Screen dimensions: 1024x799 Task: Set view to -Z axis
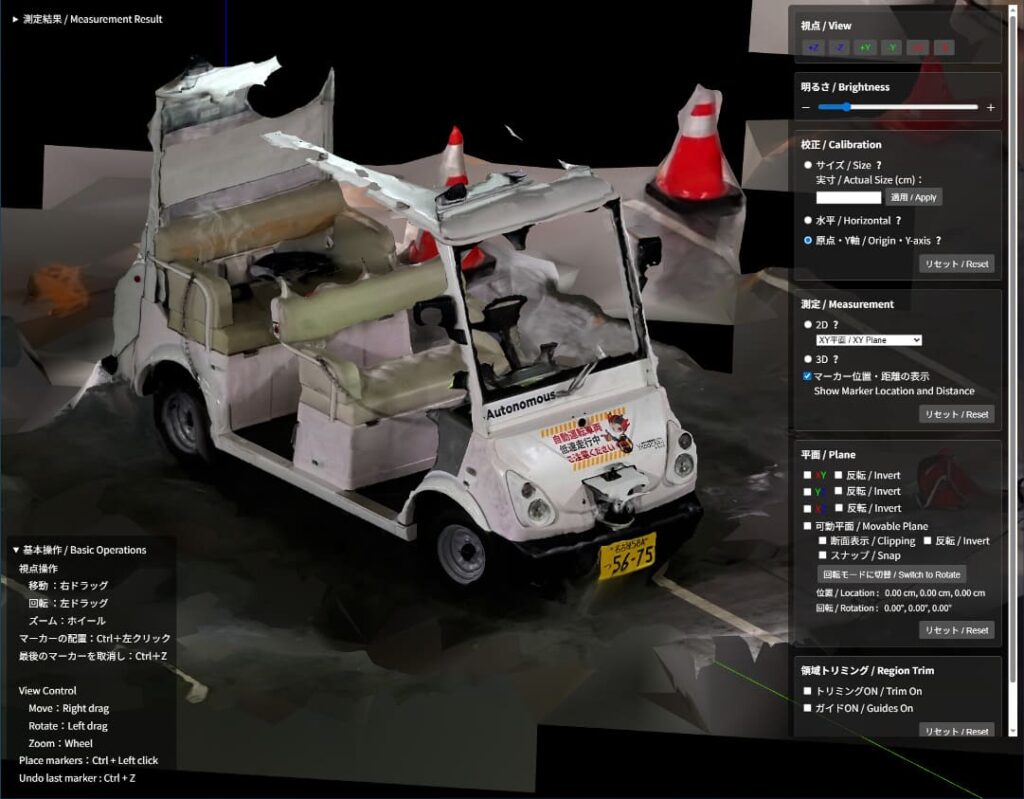click(x=840, y=48)
